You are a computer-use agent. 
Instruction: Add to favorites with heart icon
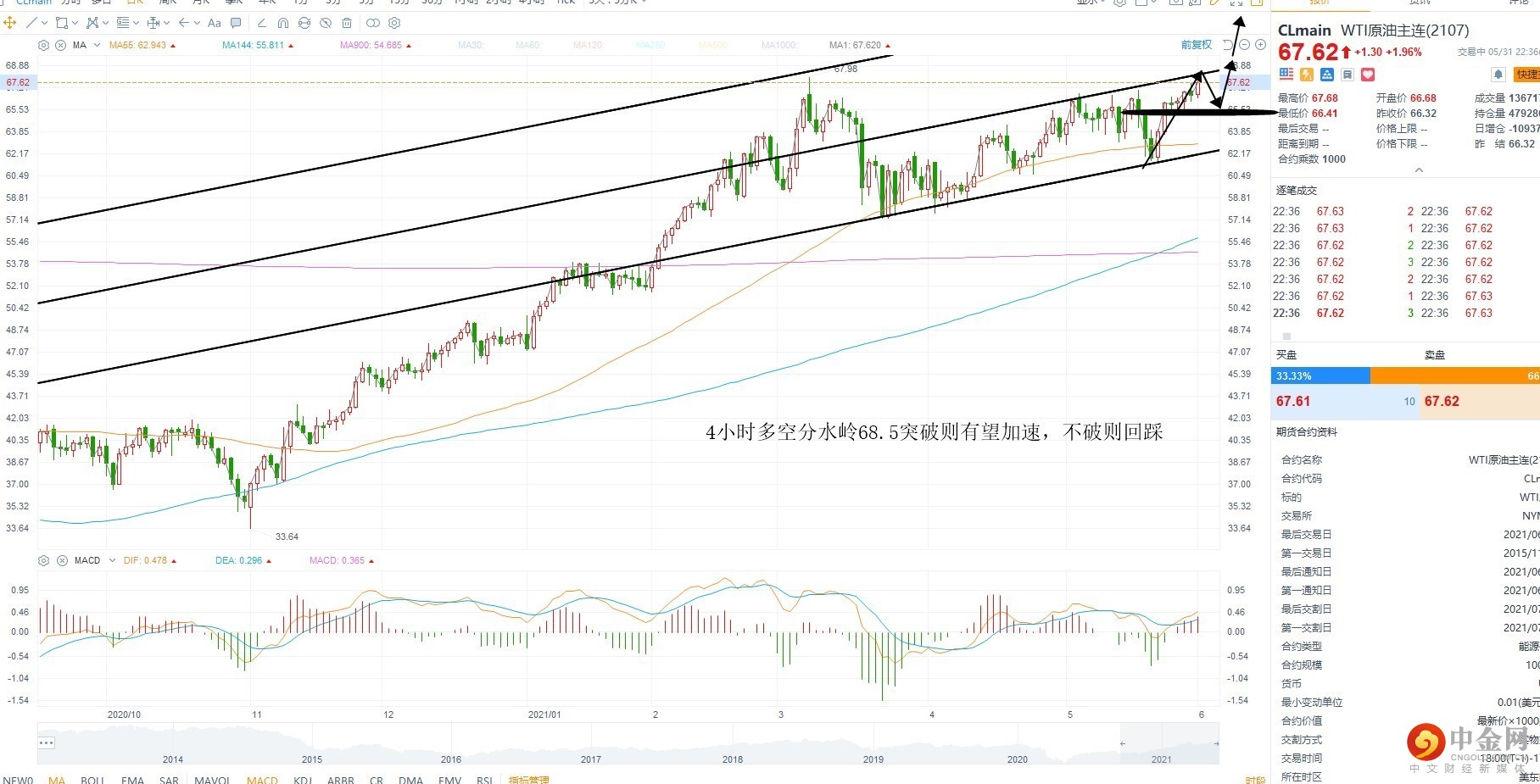pyautogui.click(x=1368, y=75)
